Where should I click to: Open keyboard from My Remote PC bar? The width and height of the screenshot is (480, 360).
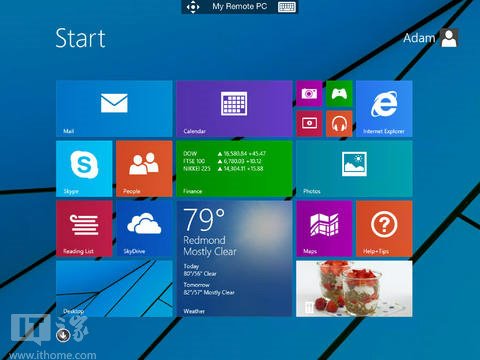(x=287, y=7)
